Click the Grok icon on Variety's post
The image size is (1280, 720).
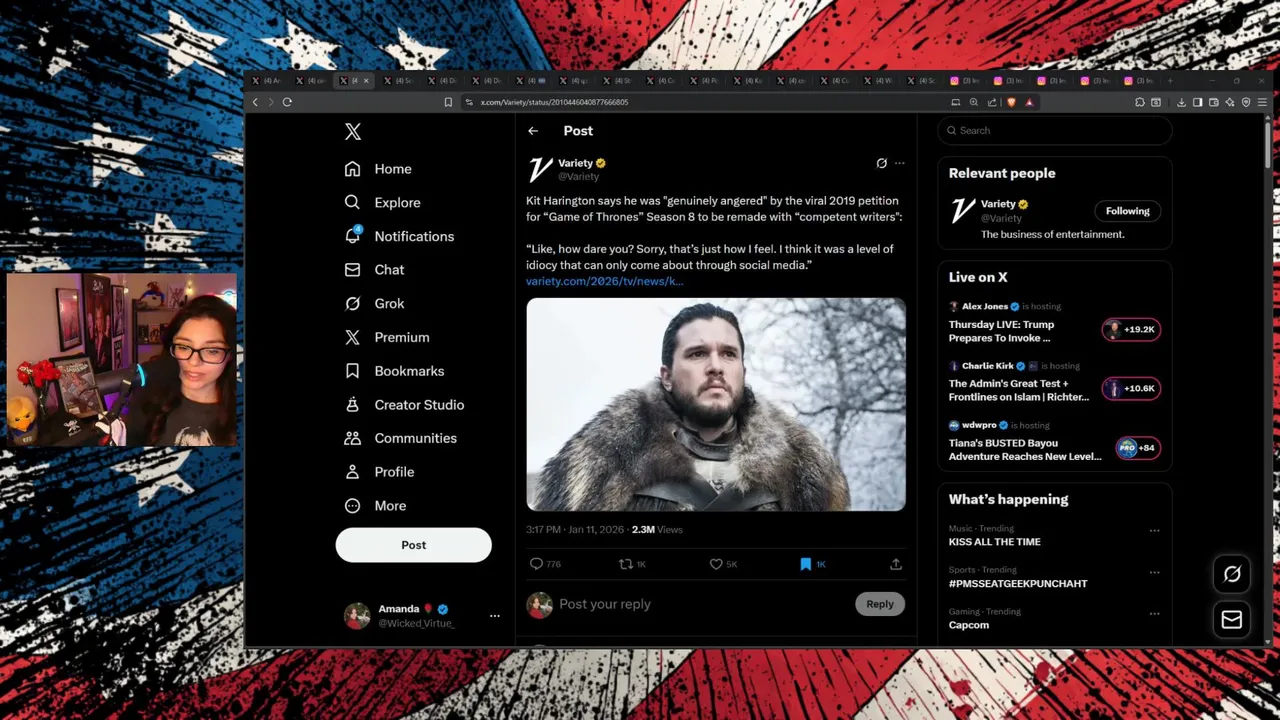(881, 163)
